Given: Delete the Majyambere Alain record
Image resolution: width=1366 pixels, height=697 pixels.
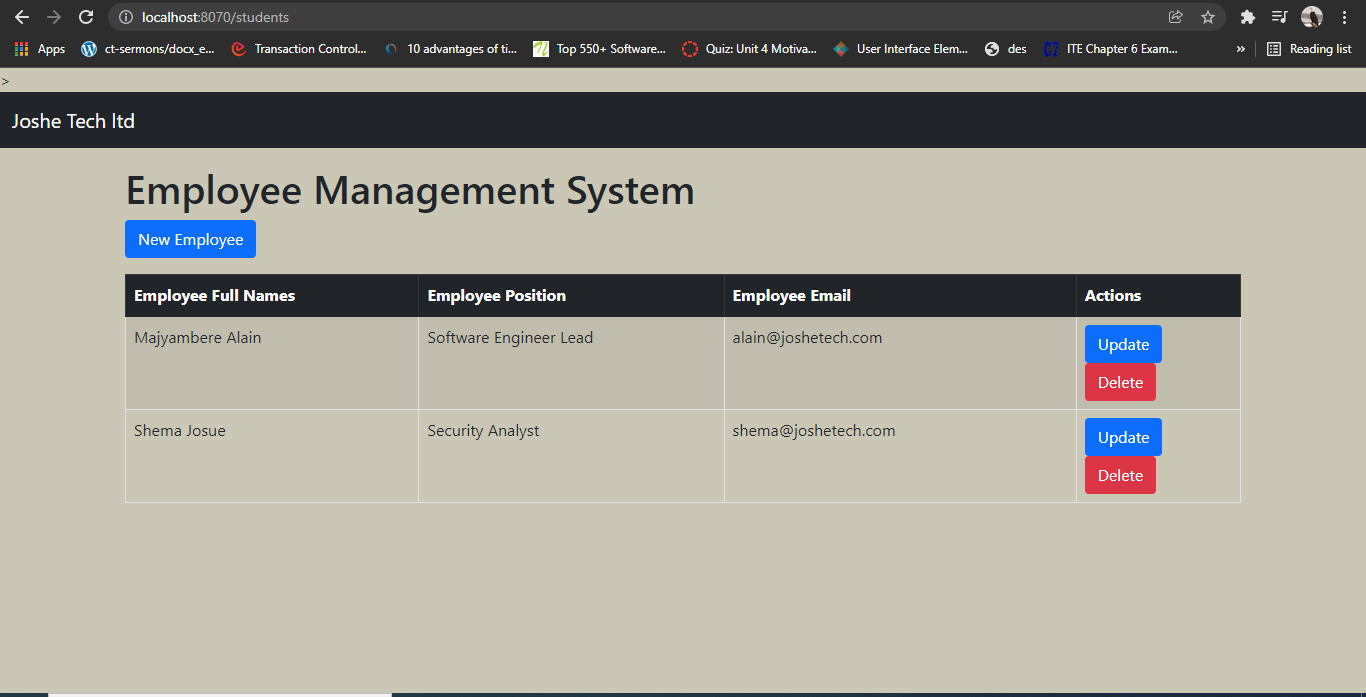Looking at the screenshot, I should (1120, 382).
